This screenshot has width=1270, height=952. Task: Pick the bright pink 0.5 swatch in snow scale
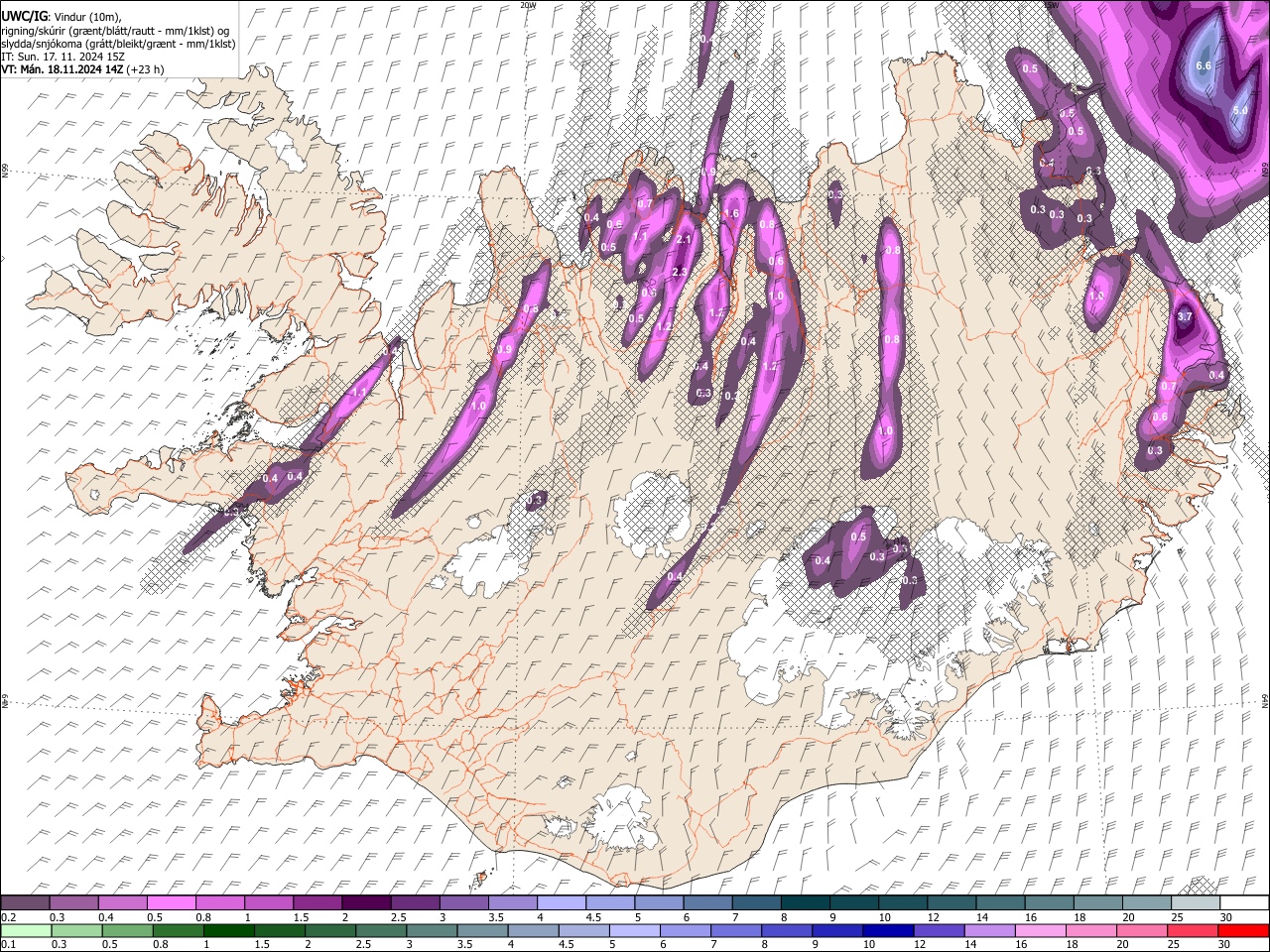tap(172, 902)
